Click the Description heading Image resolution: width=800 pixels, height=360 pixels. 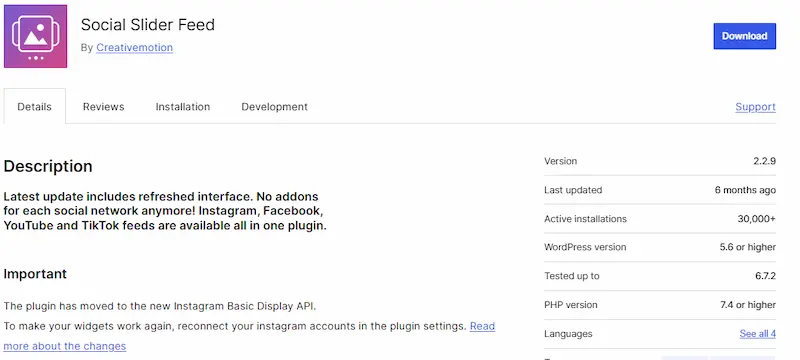48,166
